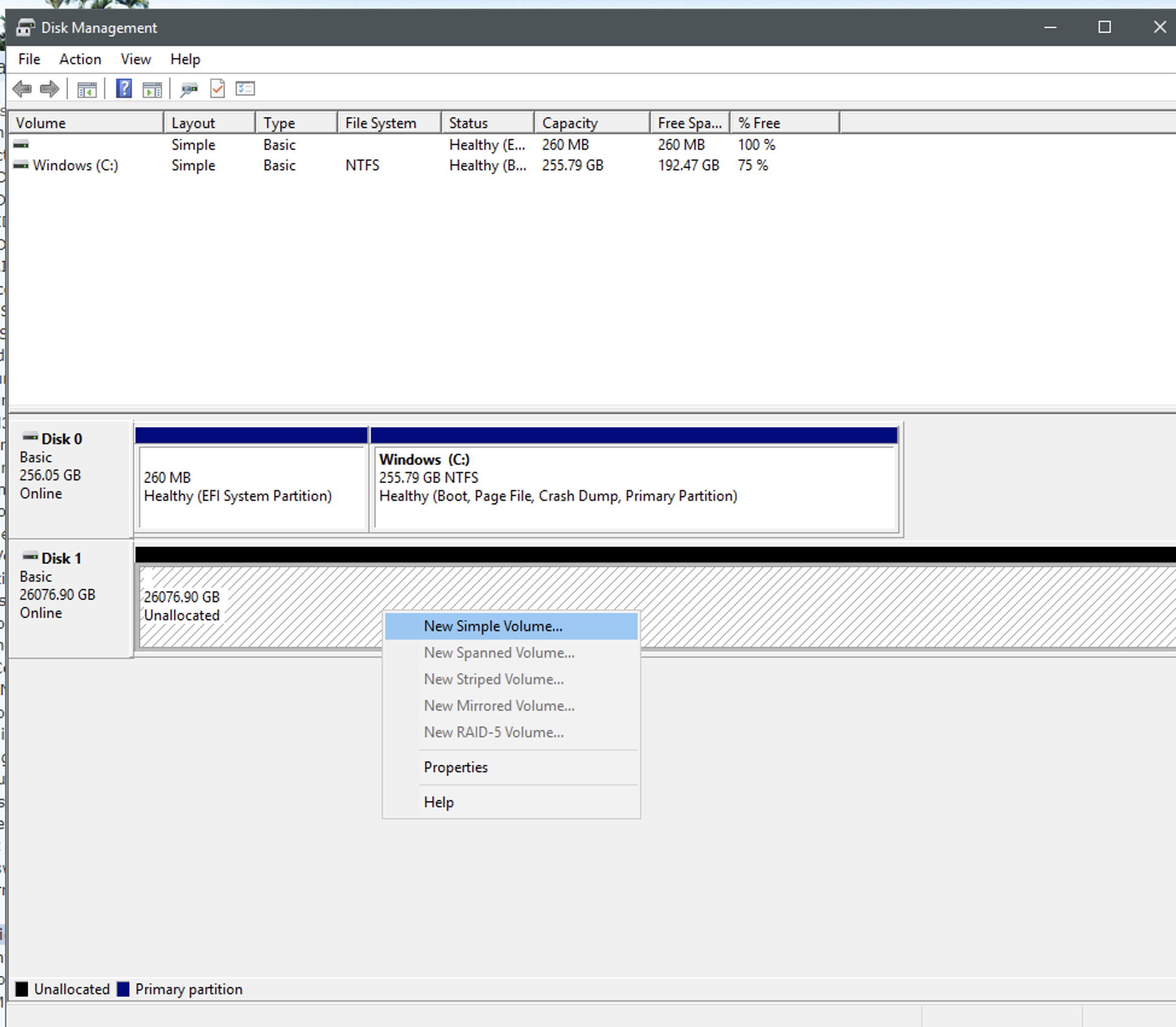This screenshot has width=1176, height=1027.
Task: Click the blue Primary partition legend swatch
Action: click(x=123, y=989)
